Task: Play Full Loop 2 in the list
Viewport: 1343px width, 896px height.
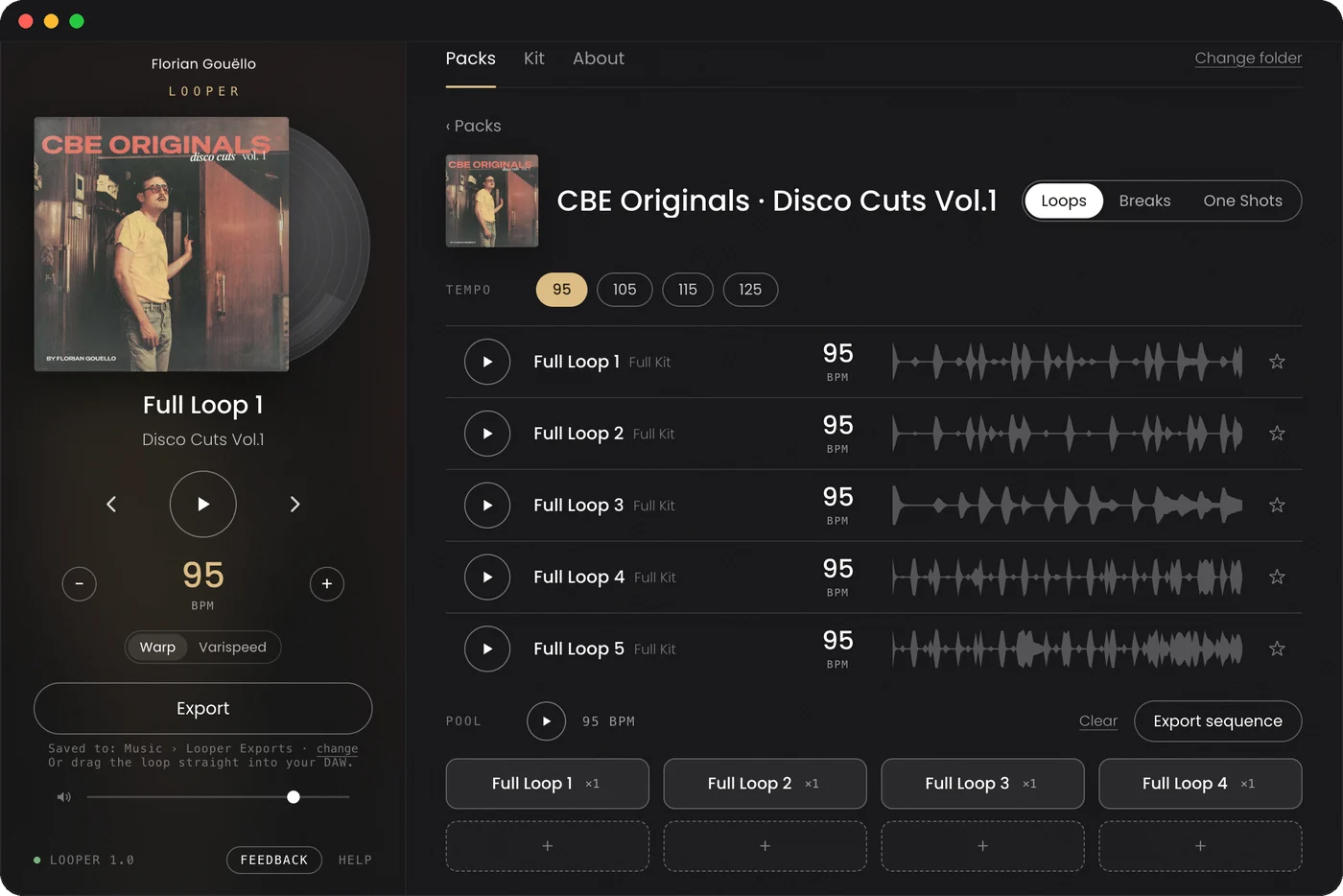Action: coord(487,434)
